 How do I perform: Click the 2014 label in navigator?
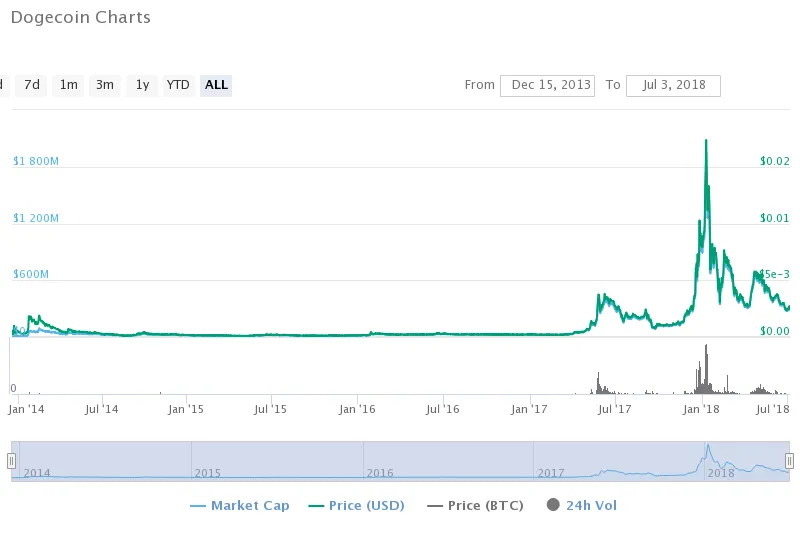click(x=37, y=473)
